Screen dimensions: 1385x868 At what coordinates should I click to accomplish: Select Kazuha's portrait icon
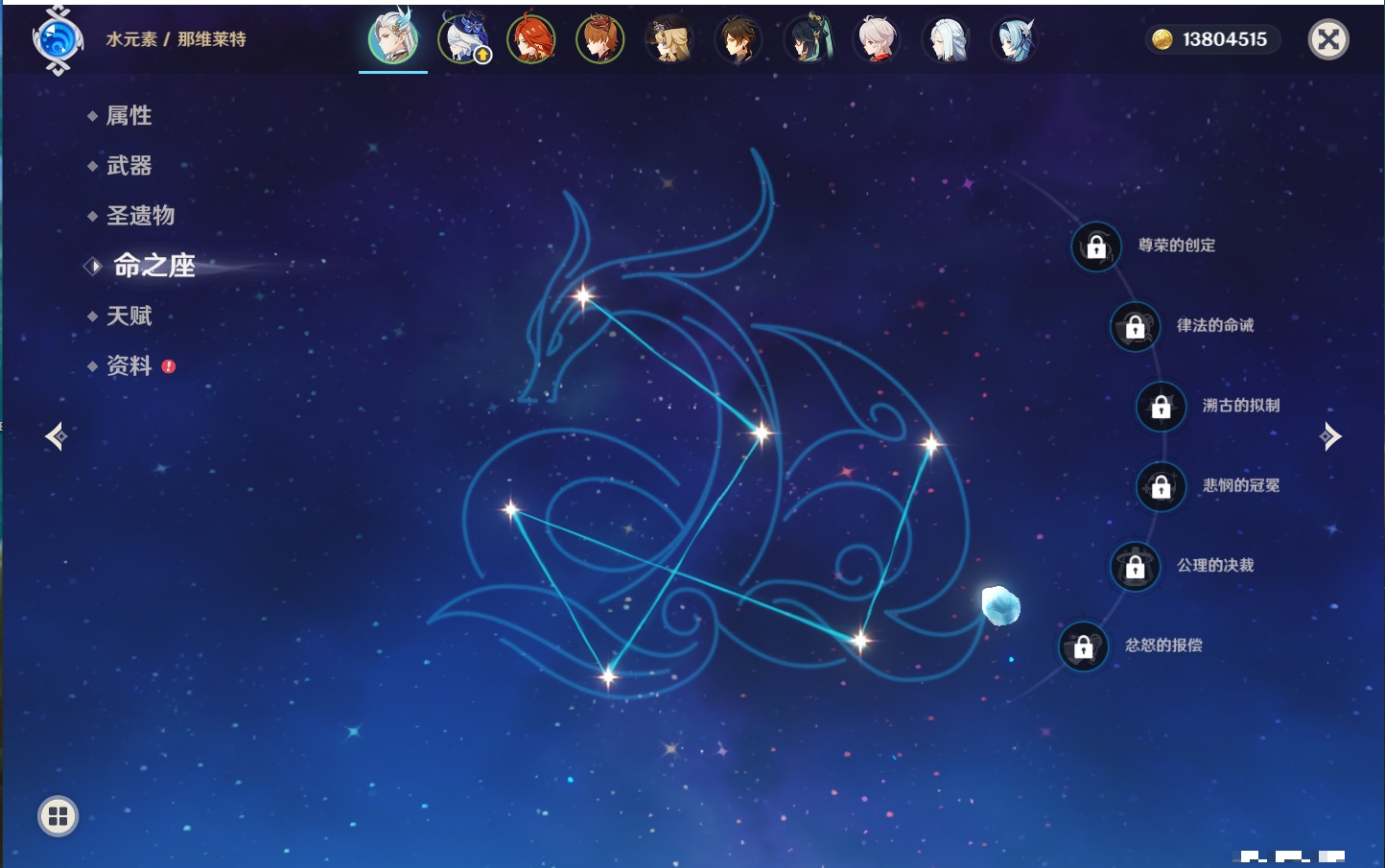tap(877, 40)
